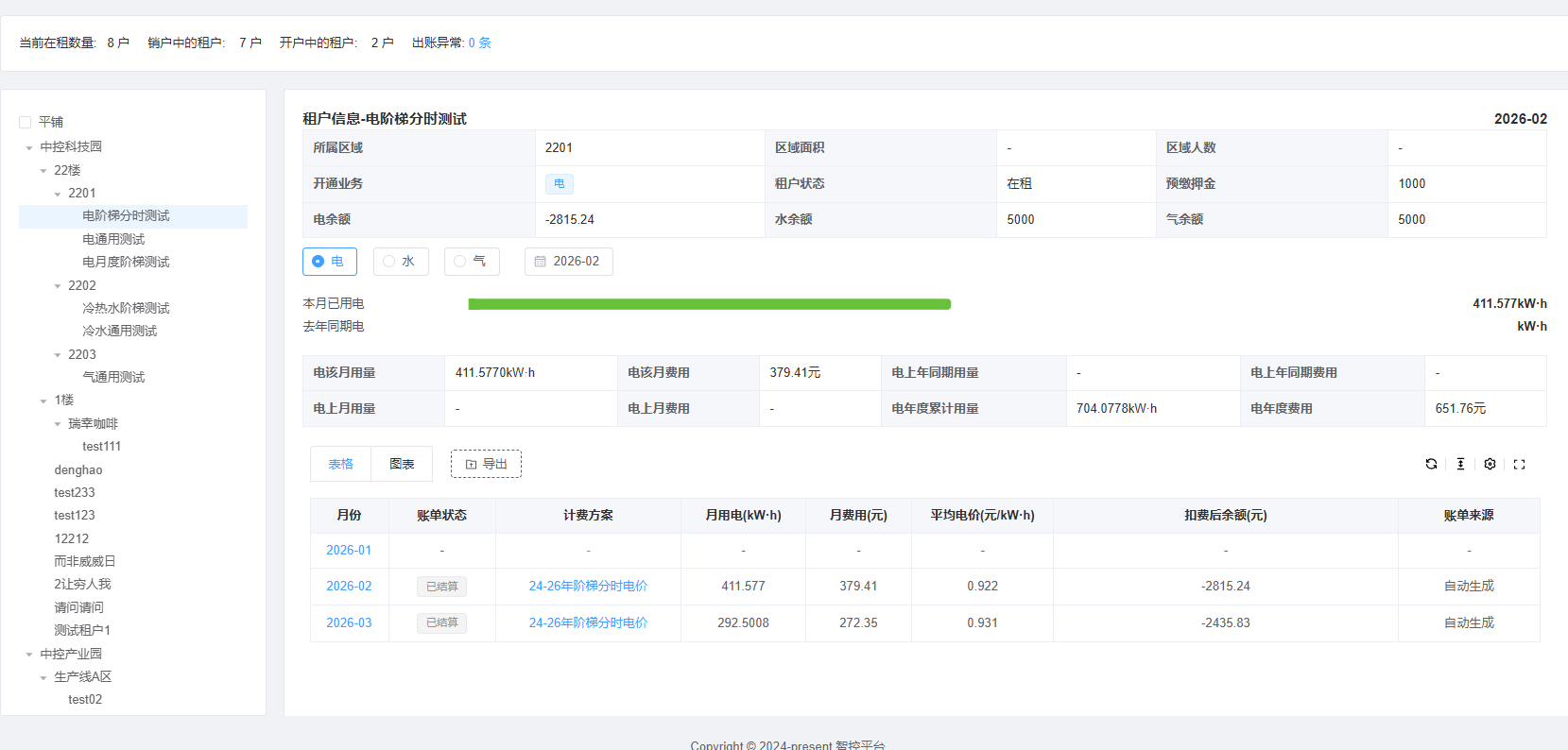Click the export icon in 导出 button
The image size is (1568, 750).
471,464
